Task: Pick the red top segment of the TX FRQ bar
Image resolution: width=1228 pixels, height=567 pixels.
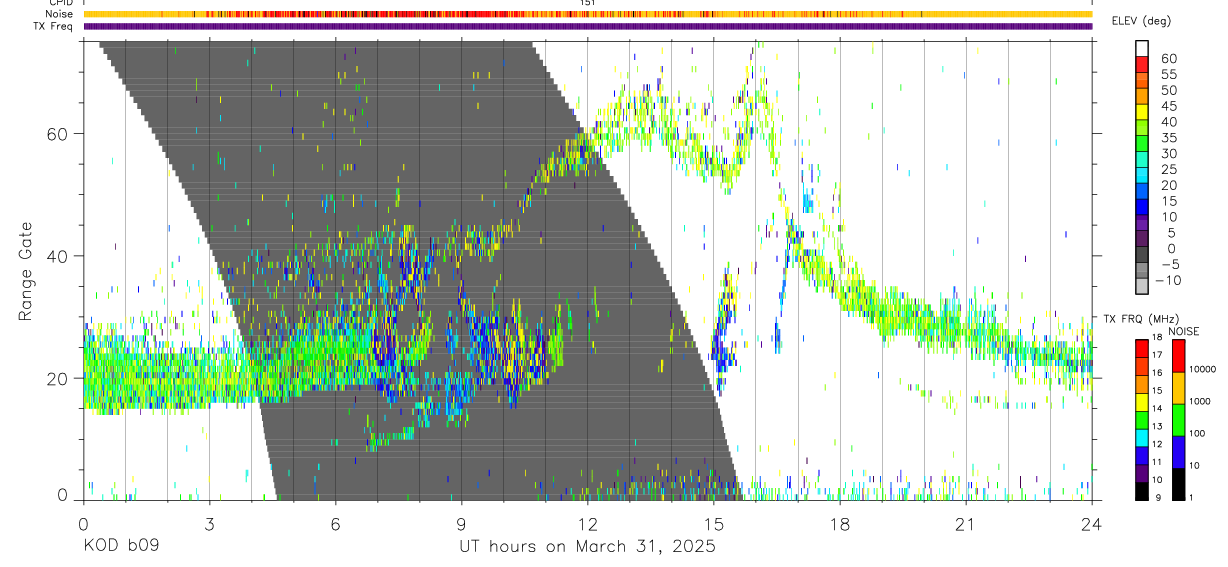Action: (1142, 349)
